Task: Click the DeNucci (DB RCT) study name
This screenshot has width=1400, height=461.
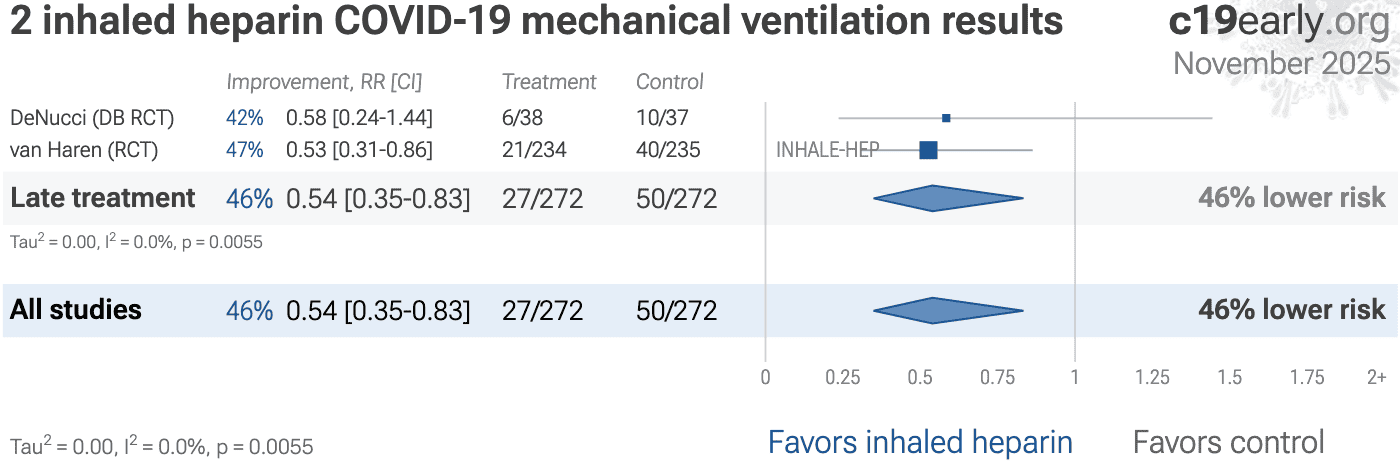Action: point(92,118)
